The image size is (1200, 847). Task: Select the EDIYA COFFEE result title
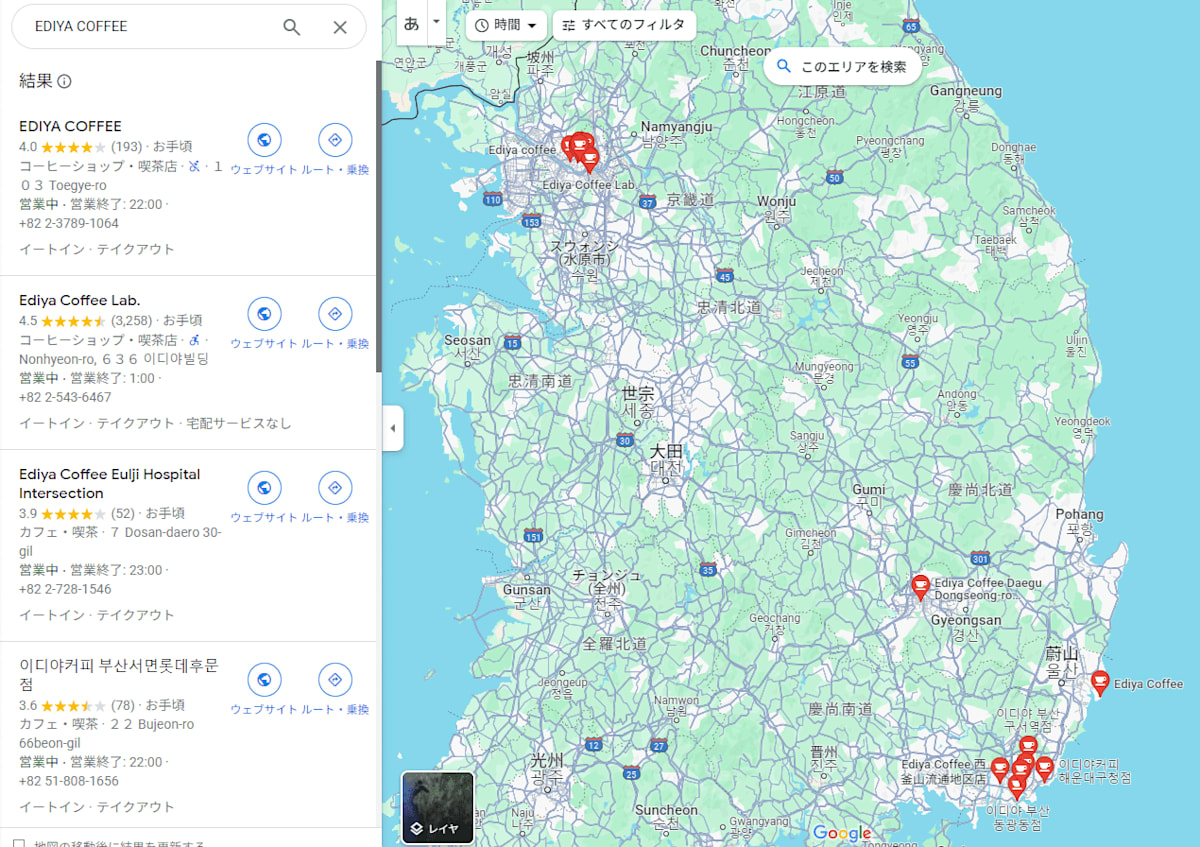(x=70, y=126)
